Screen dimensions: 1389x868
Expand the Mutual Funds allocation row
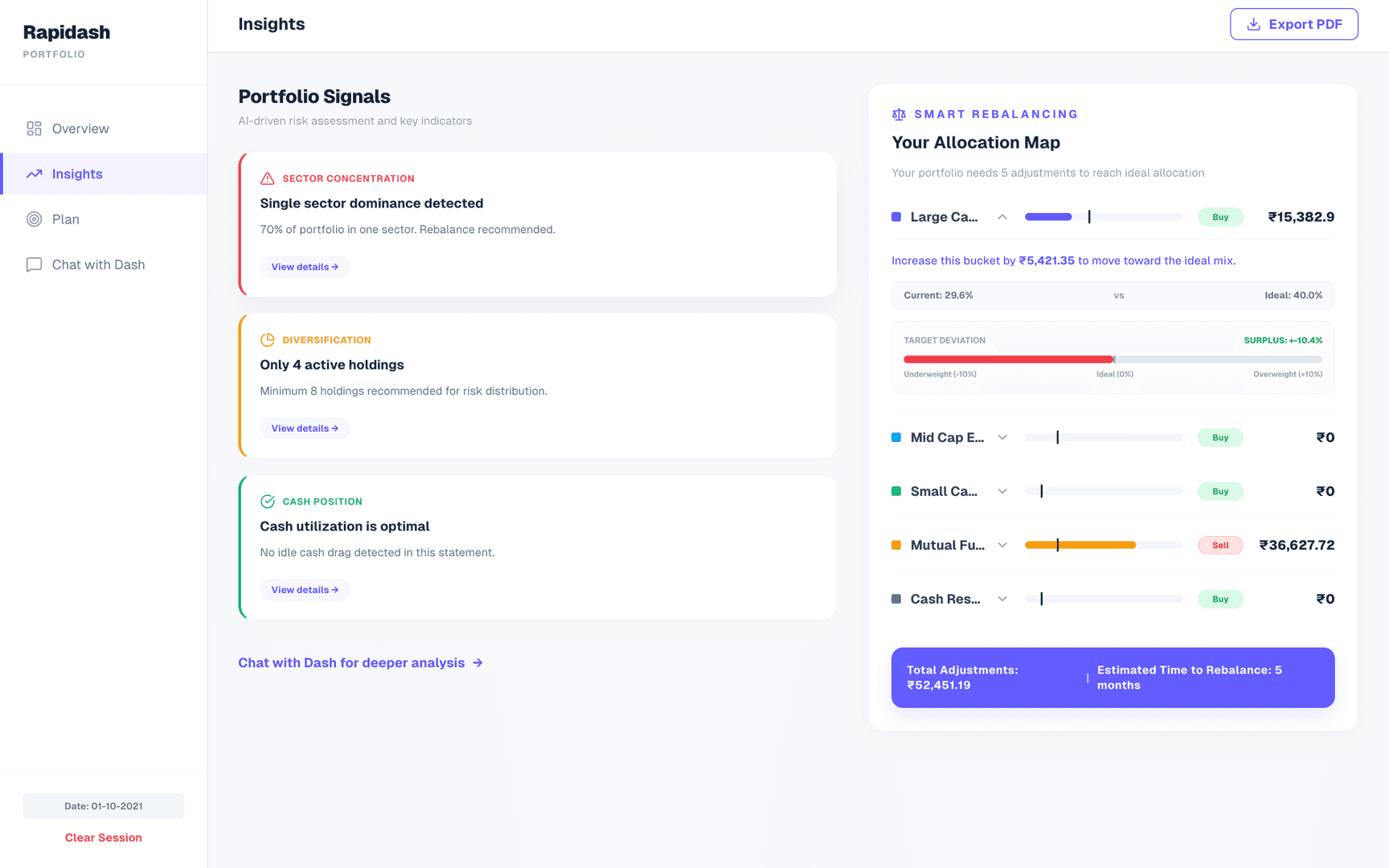1002,545
